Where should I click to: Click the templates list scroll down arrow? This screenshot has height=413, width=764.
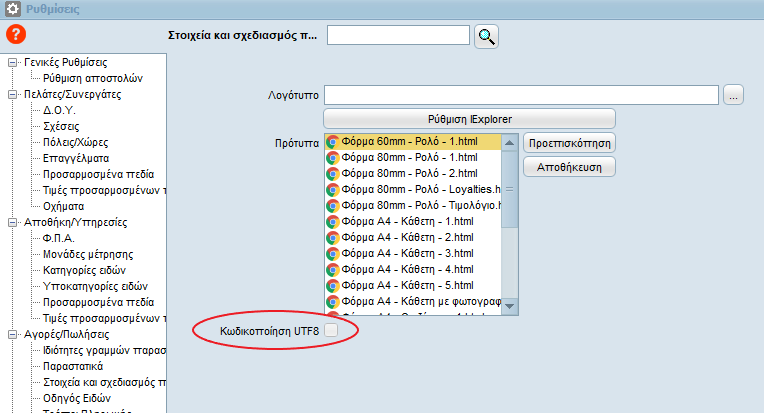click(509, 306)
